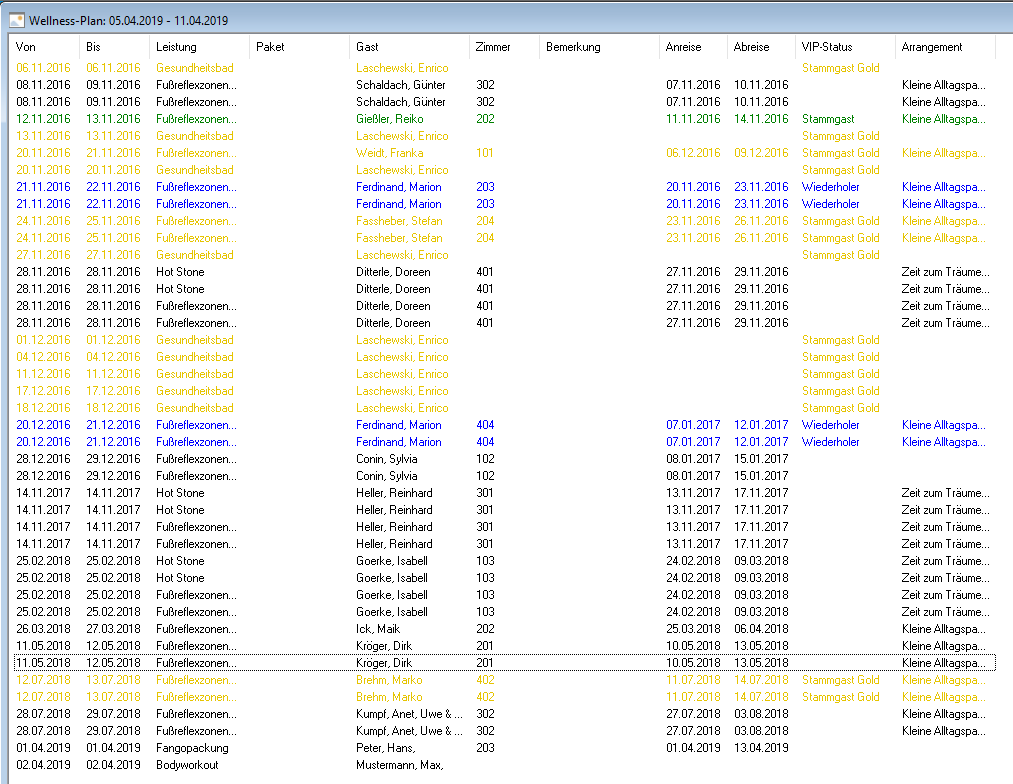Select guest Ick, Maik
The image size is (1013, 784).
[378, 629]
